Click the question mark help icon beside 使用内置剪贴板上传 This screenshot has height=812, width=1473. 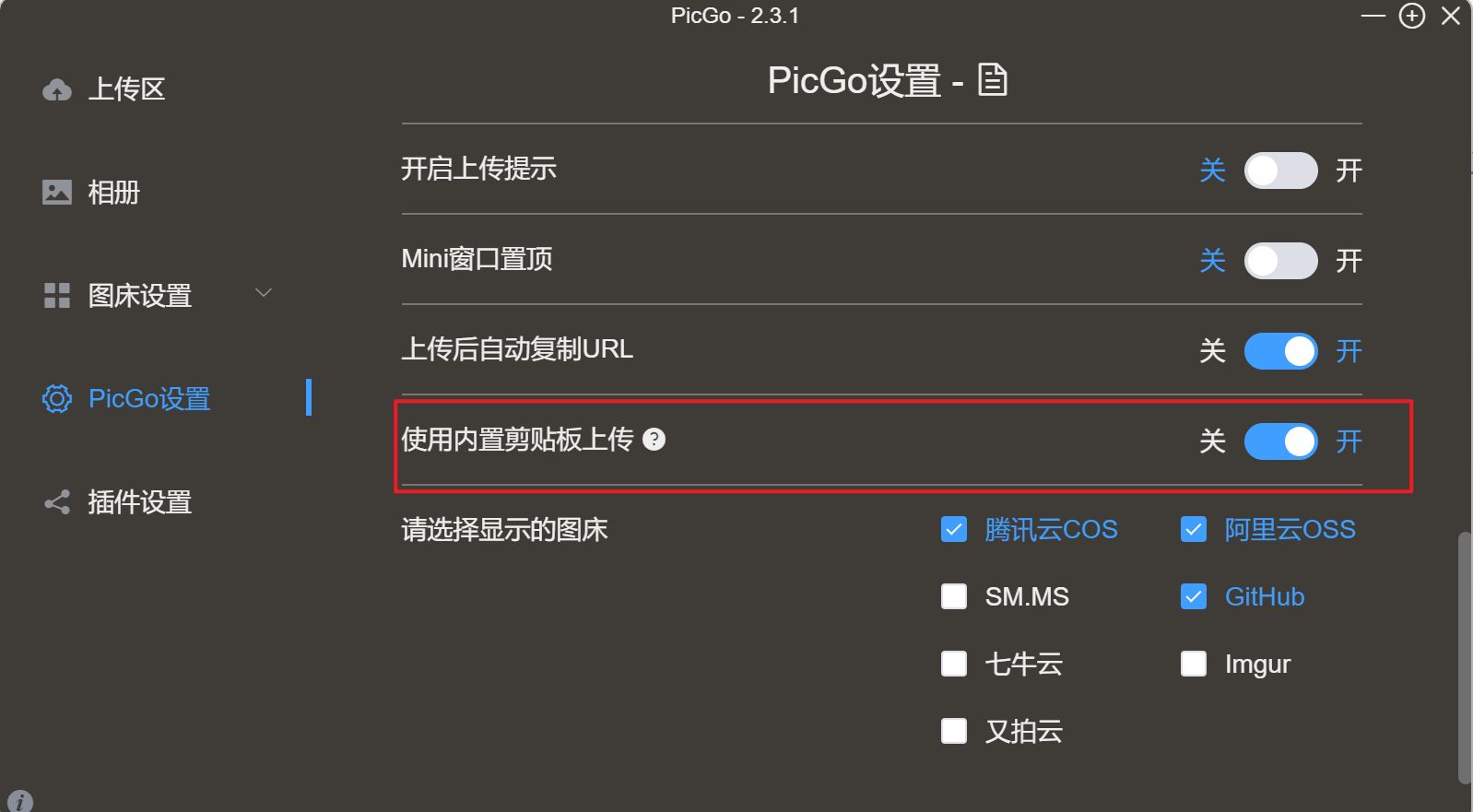click(655, 441)
